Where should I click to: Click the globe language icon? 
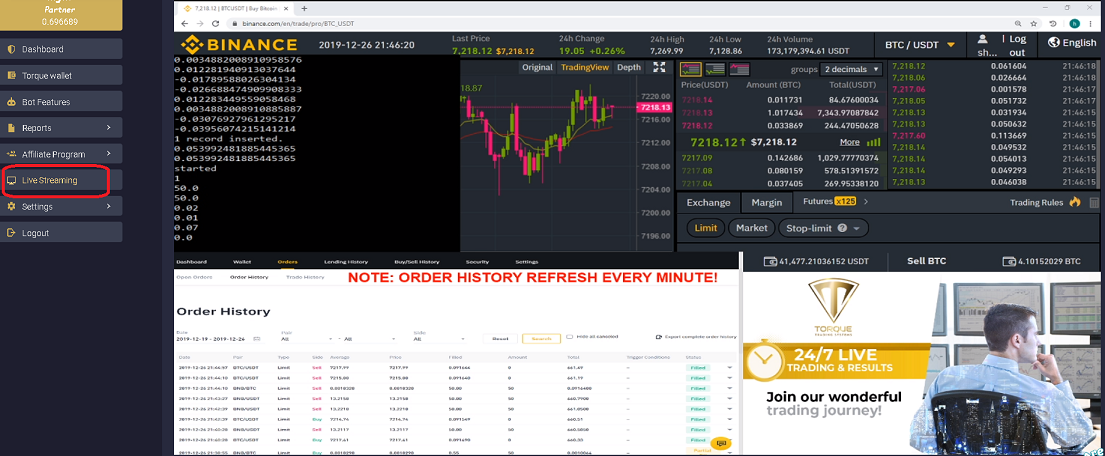(x=1054, y=42)
